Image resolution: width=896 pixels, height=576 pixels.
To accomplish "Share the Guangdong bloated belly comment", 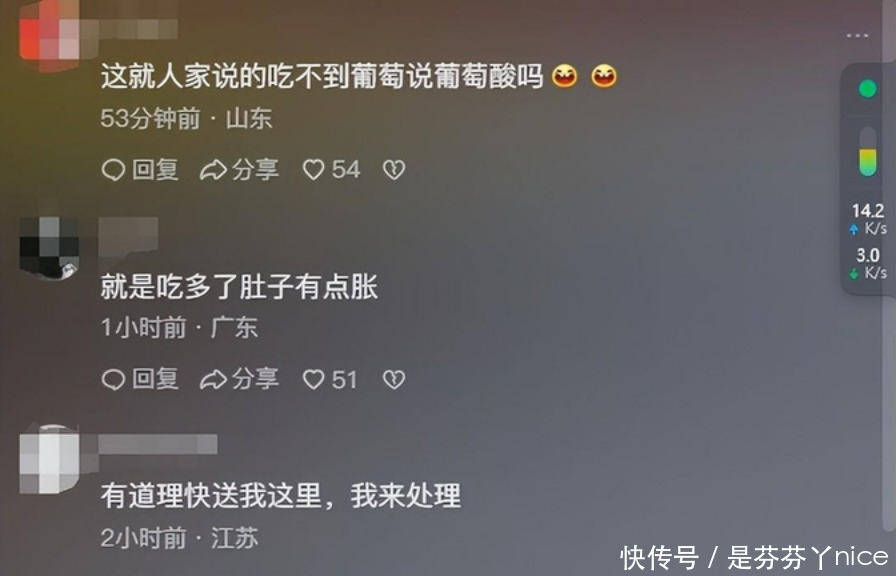I will [x=239, y=379].
